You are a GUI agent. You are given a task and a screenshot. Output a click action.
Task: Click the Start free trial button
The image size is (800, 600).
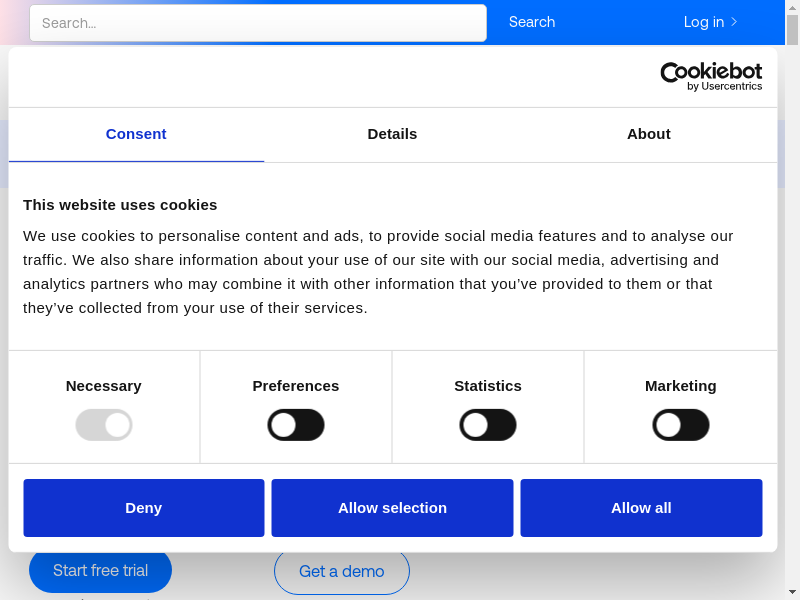click(x=100, y=571)
